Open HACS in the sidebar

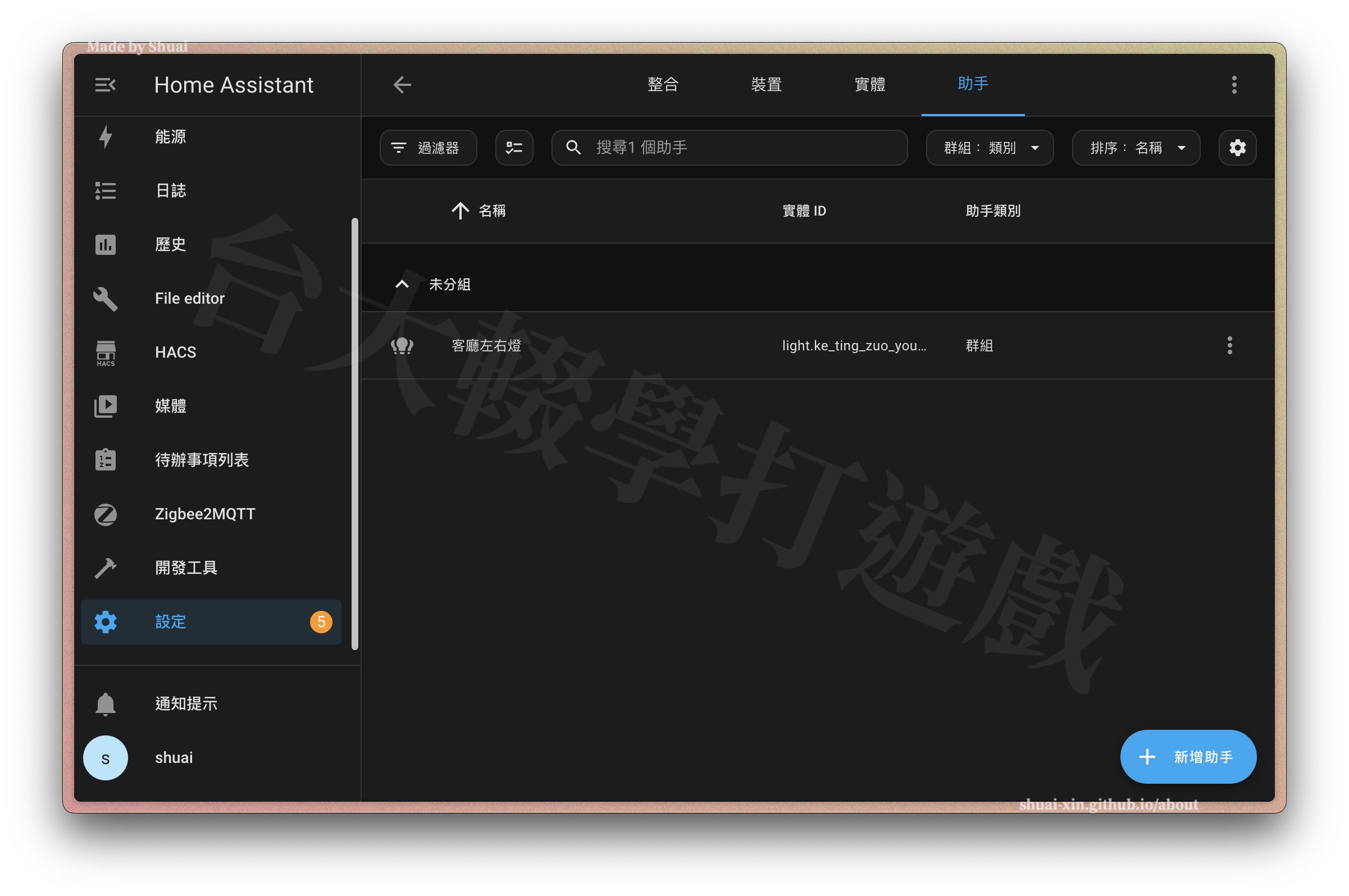[x=211, y=353]
